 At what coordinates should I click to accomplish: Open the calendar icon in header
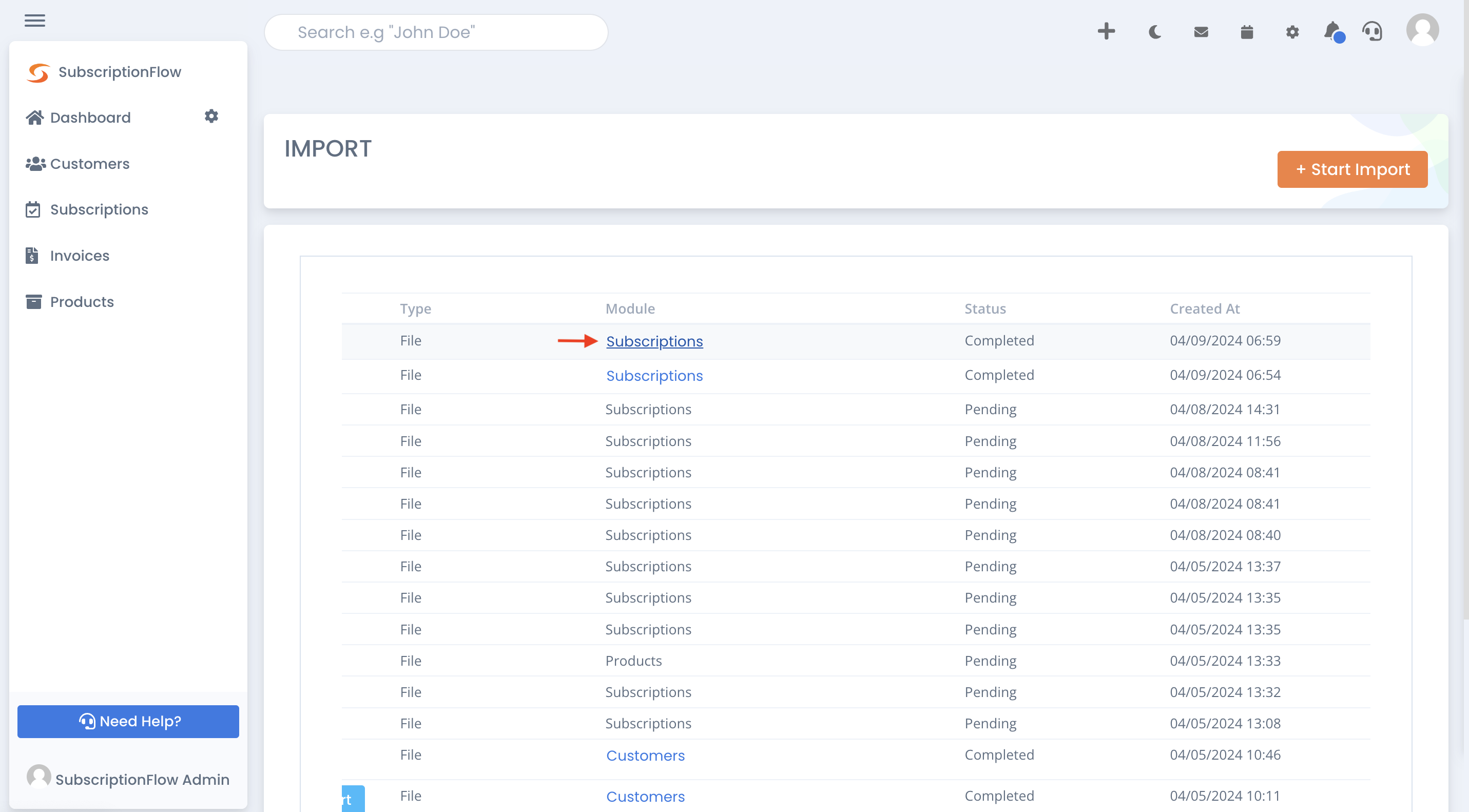tap(1247, 32)
